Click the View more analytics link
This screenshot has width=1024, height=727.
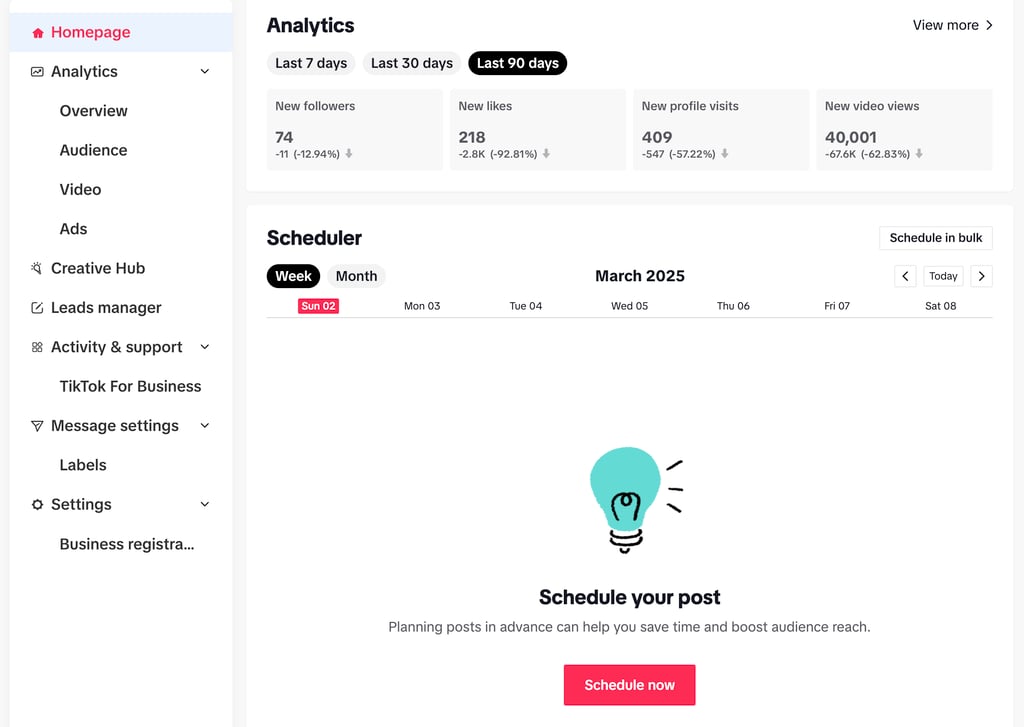coord(952,25)
